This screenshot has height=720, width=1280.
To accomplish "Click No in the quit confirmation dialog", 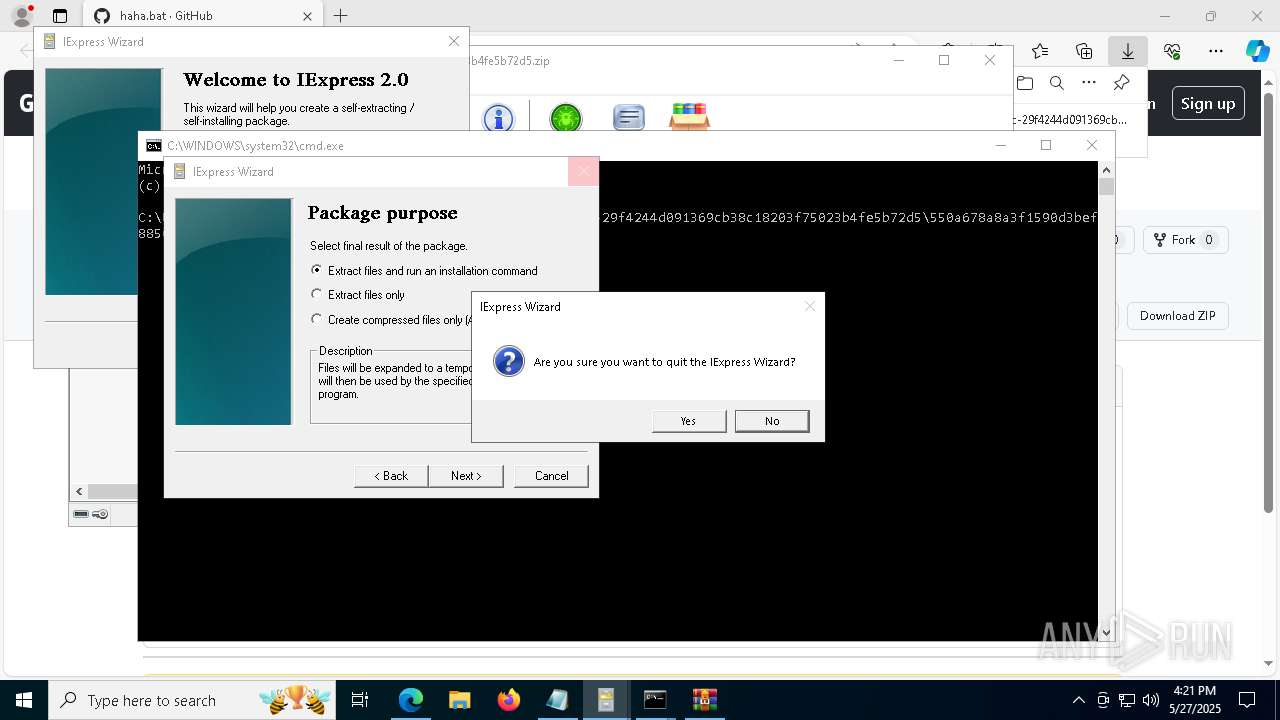I will tap(772, 421).
